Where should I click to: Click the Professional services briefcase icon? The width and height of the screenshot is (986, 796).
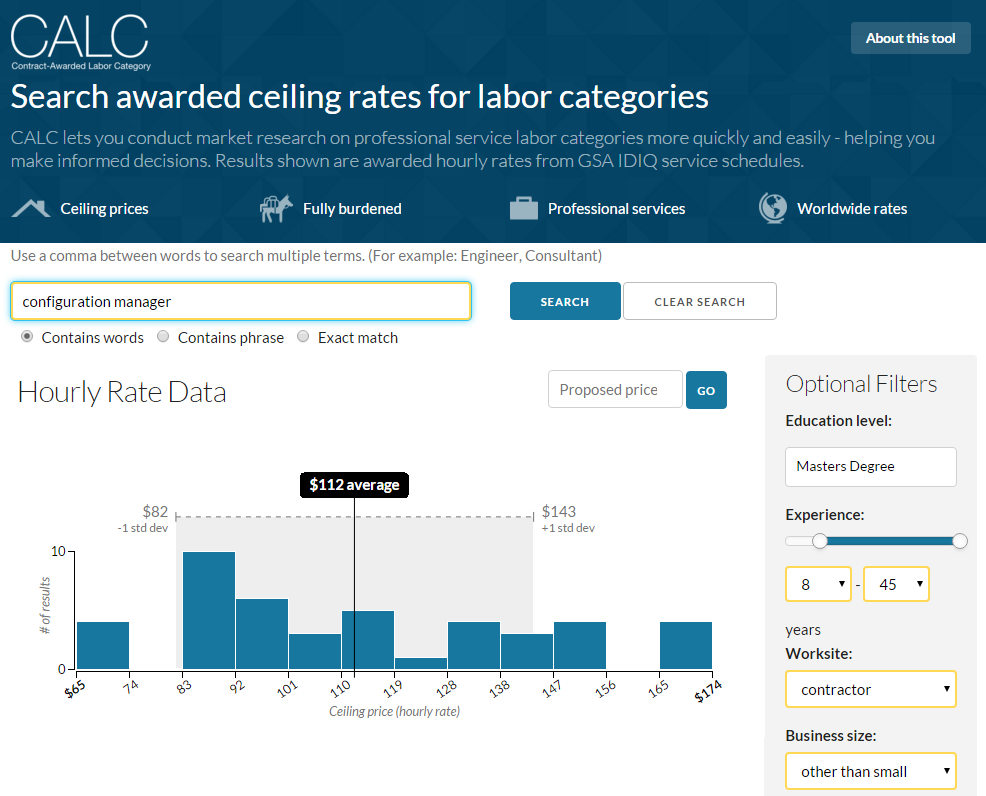pyautogui.click(x=523, y=208)
